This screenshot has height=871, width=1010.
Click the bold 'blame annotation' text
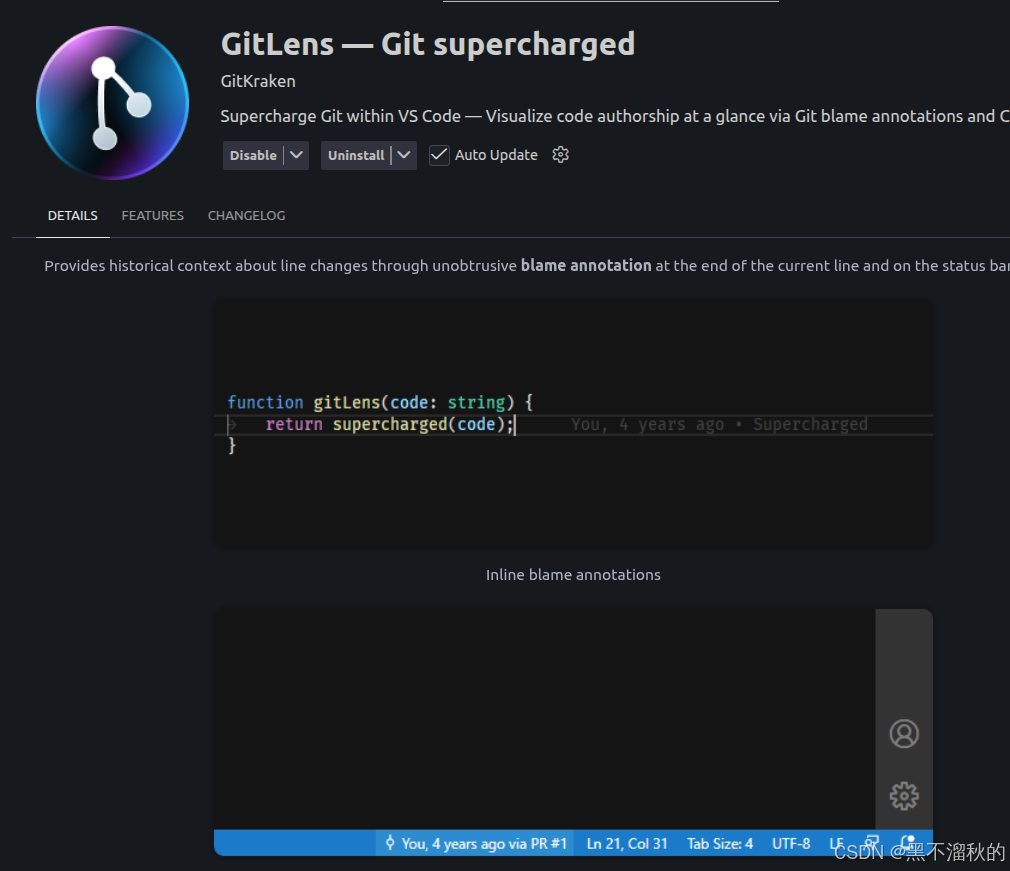point(586,265)
